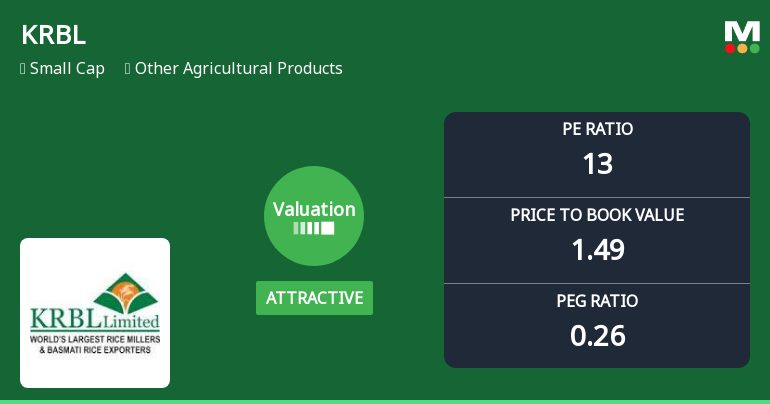Click the tree emblem in KRBL logo
The width and height of the screenshot is (770, 404).
(x=126, y=293)
